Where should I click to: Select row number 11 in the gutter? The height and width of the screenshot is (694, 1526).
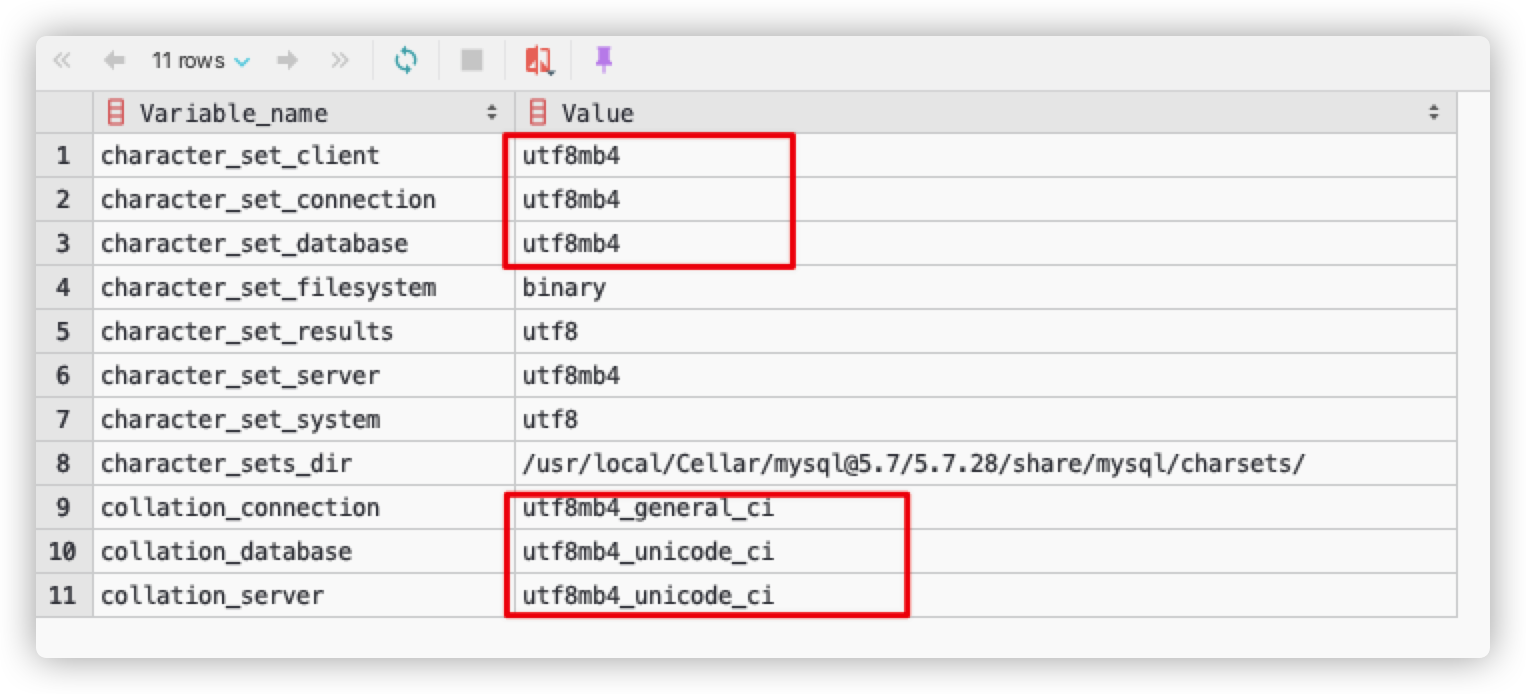pos(62,596)
